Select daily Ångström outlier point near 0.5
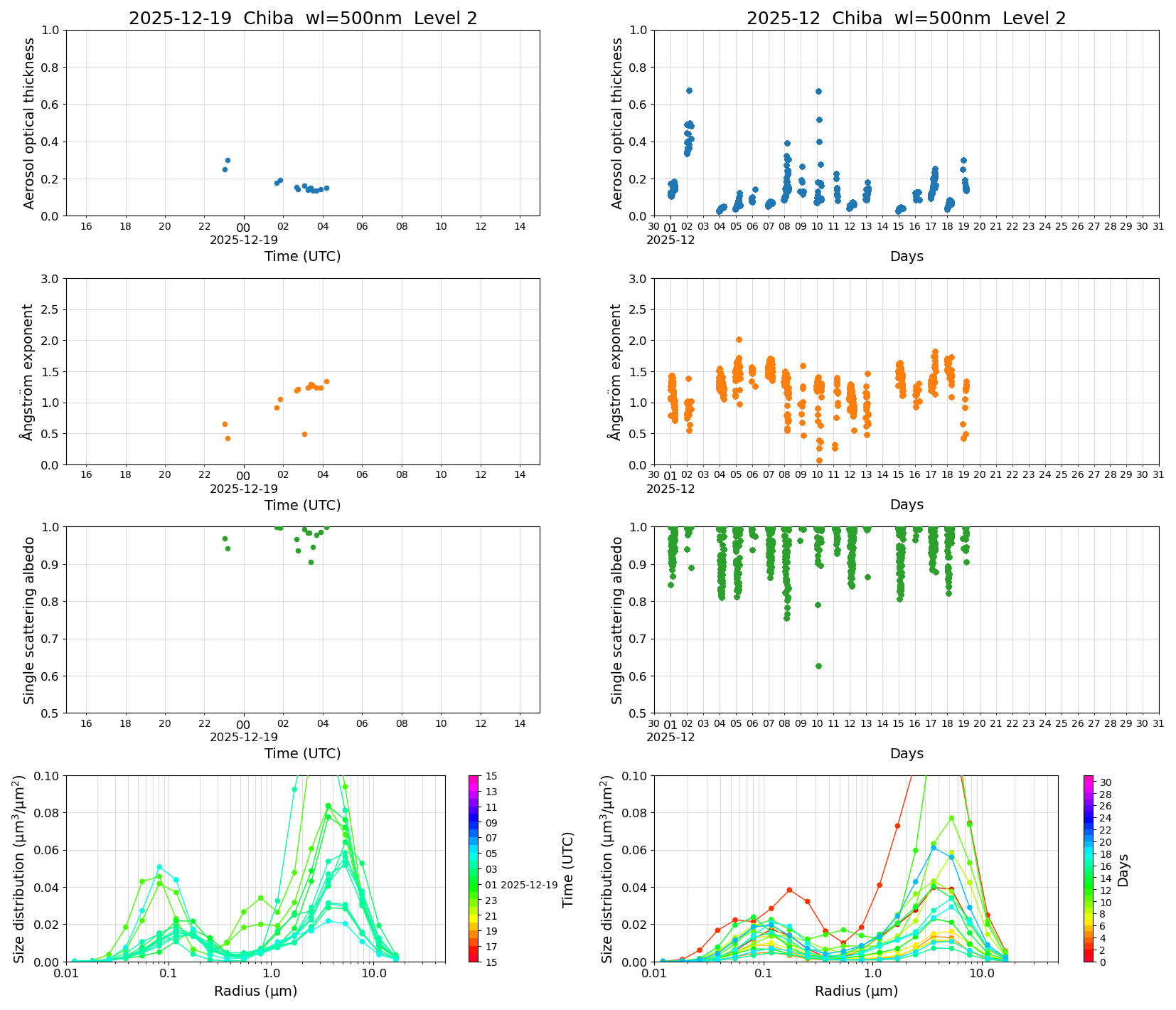 [304, 434]
